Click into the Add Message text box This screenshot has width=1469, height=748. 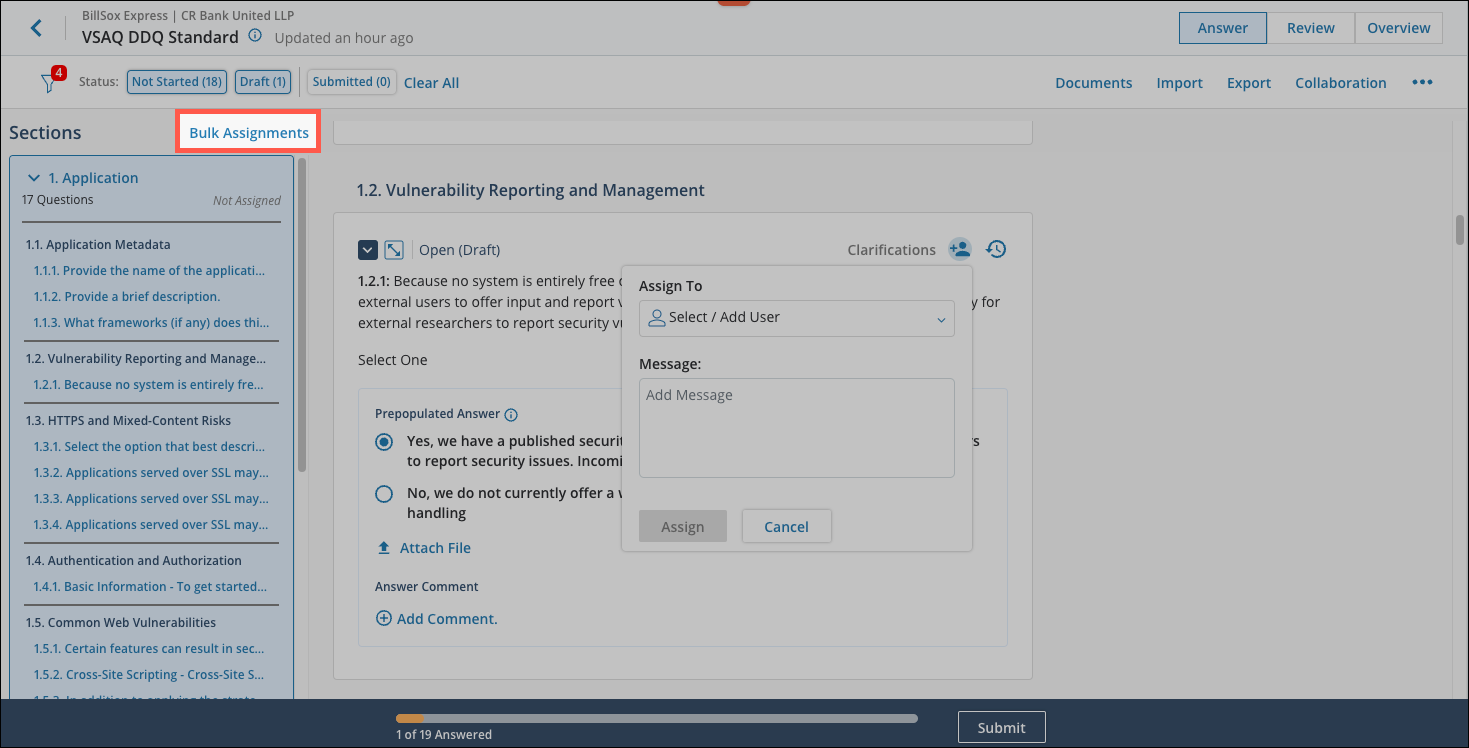click(x=796, y=428)
